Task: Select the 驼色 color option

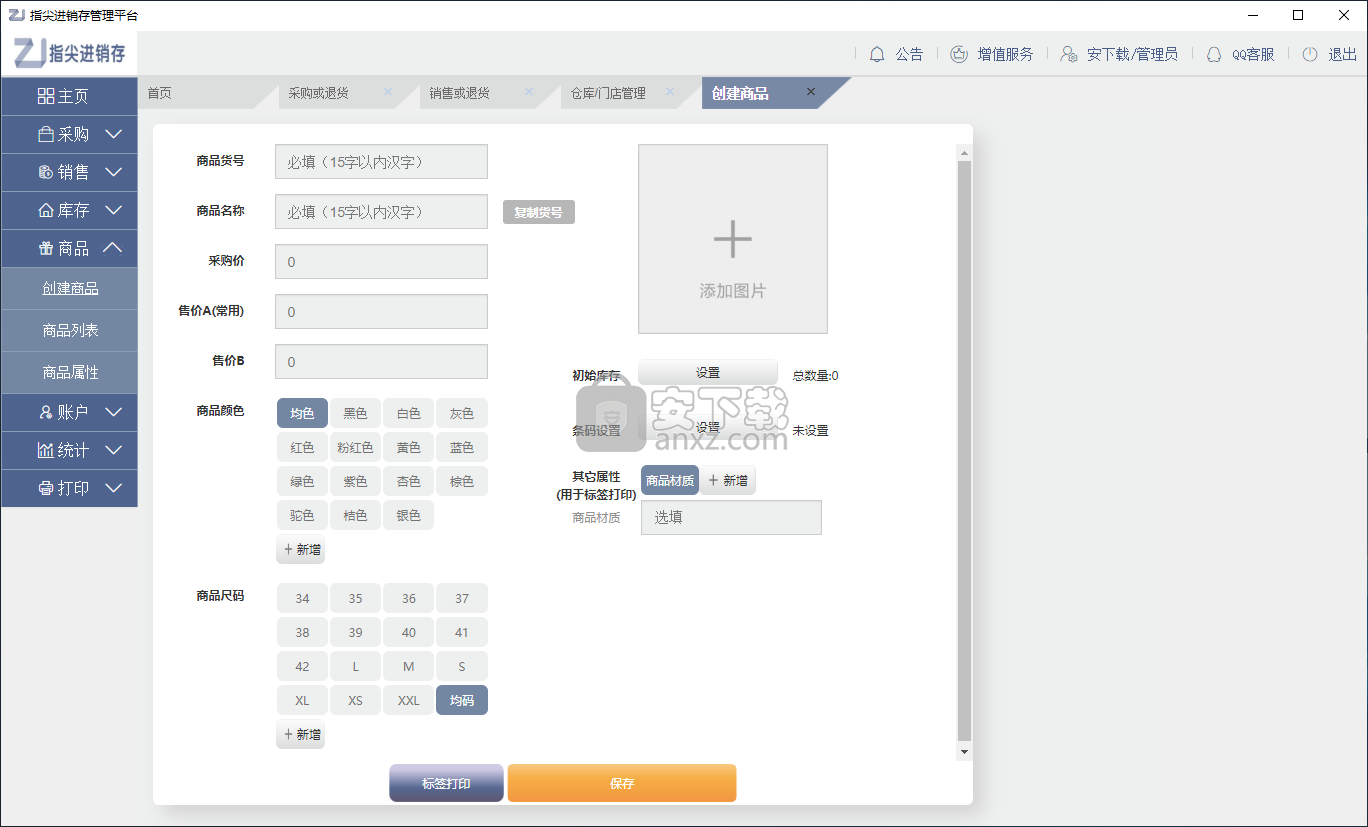Action: coord(302,515)
